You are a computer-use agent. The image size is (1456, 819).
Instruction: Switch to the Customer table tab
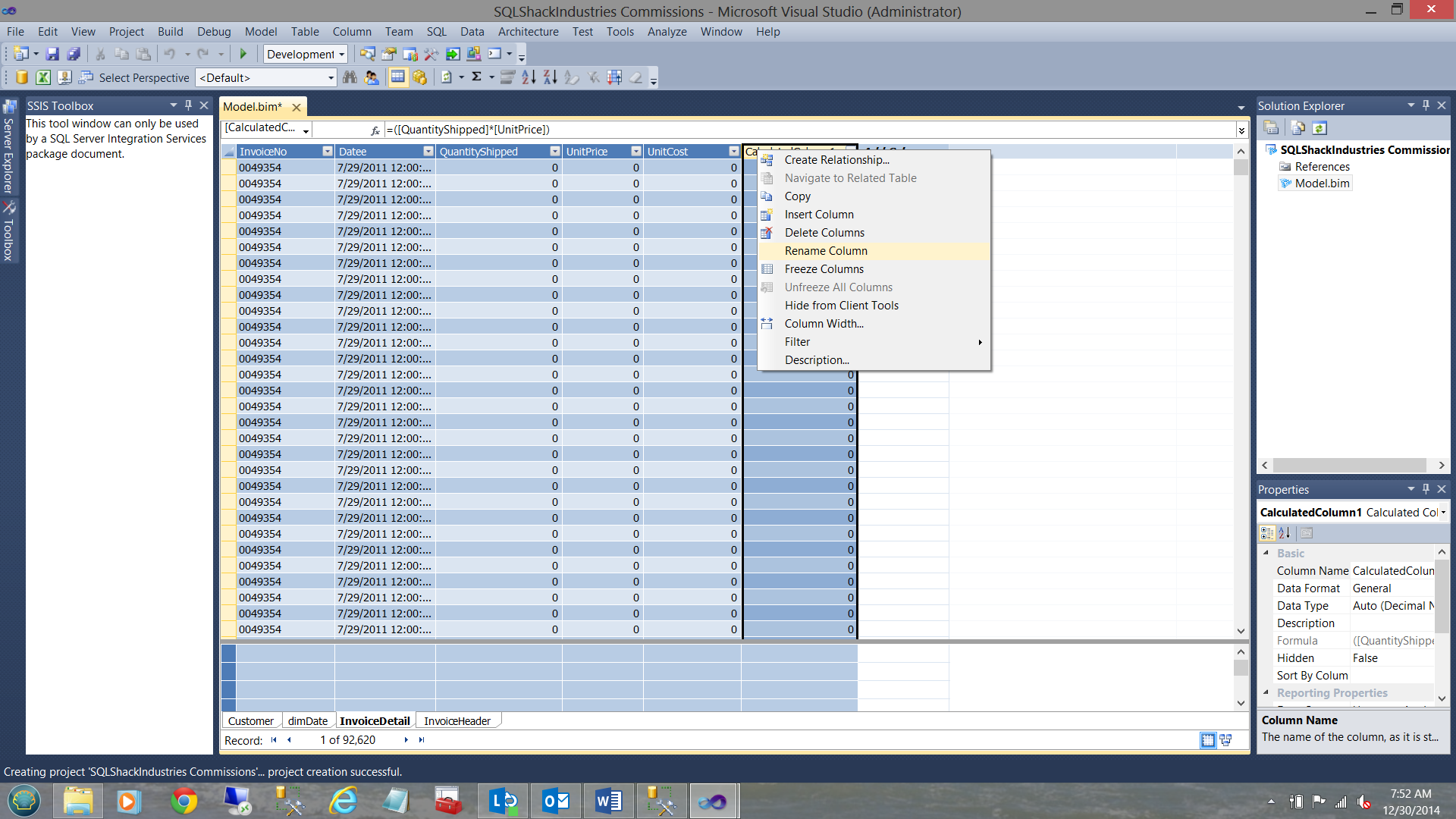click(x=250, y=721)
